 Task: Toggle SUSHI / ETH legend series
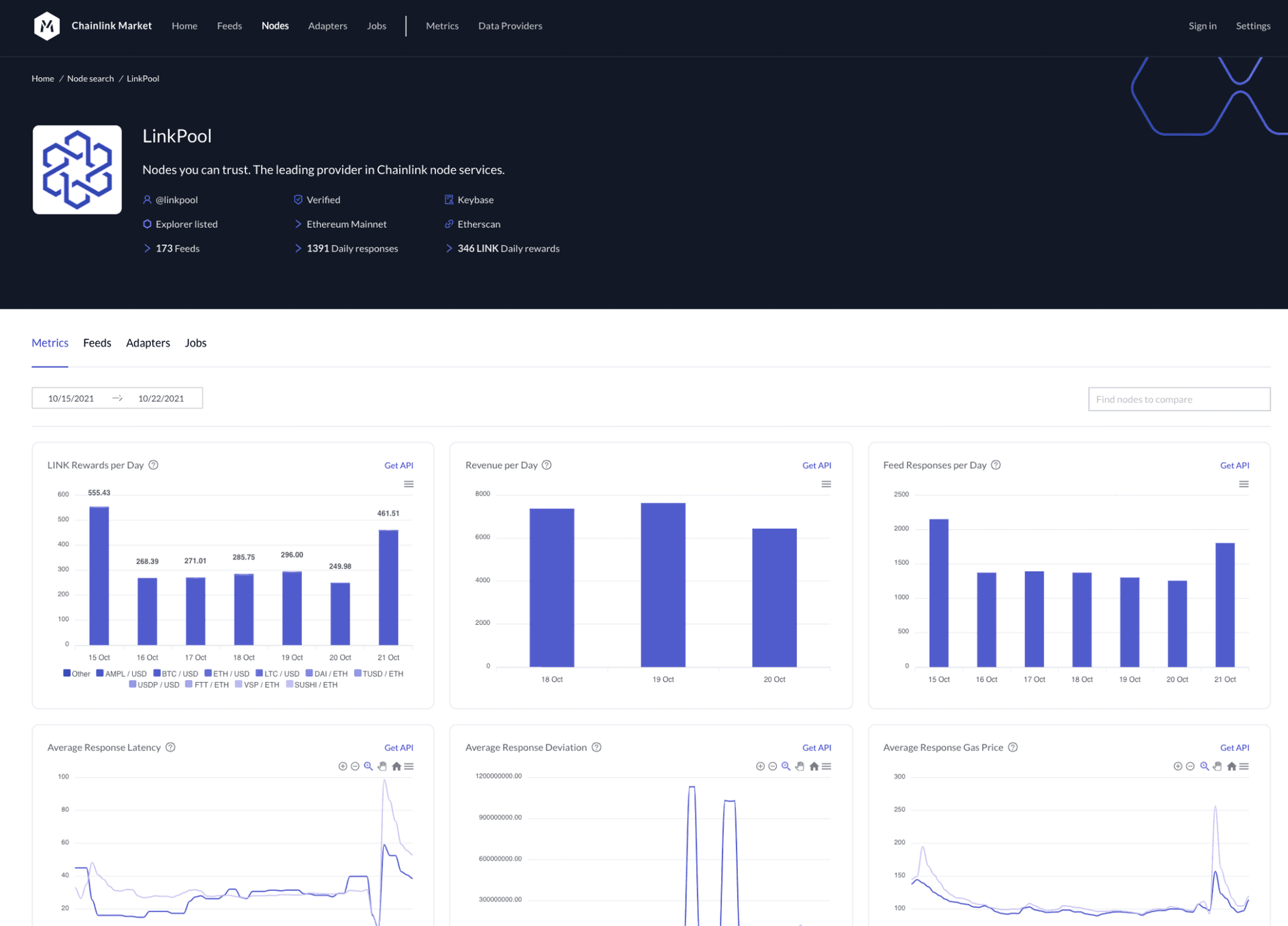pos(312,685)
